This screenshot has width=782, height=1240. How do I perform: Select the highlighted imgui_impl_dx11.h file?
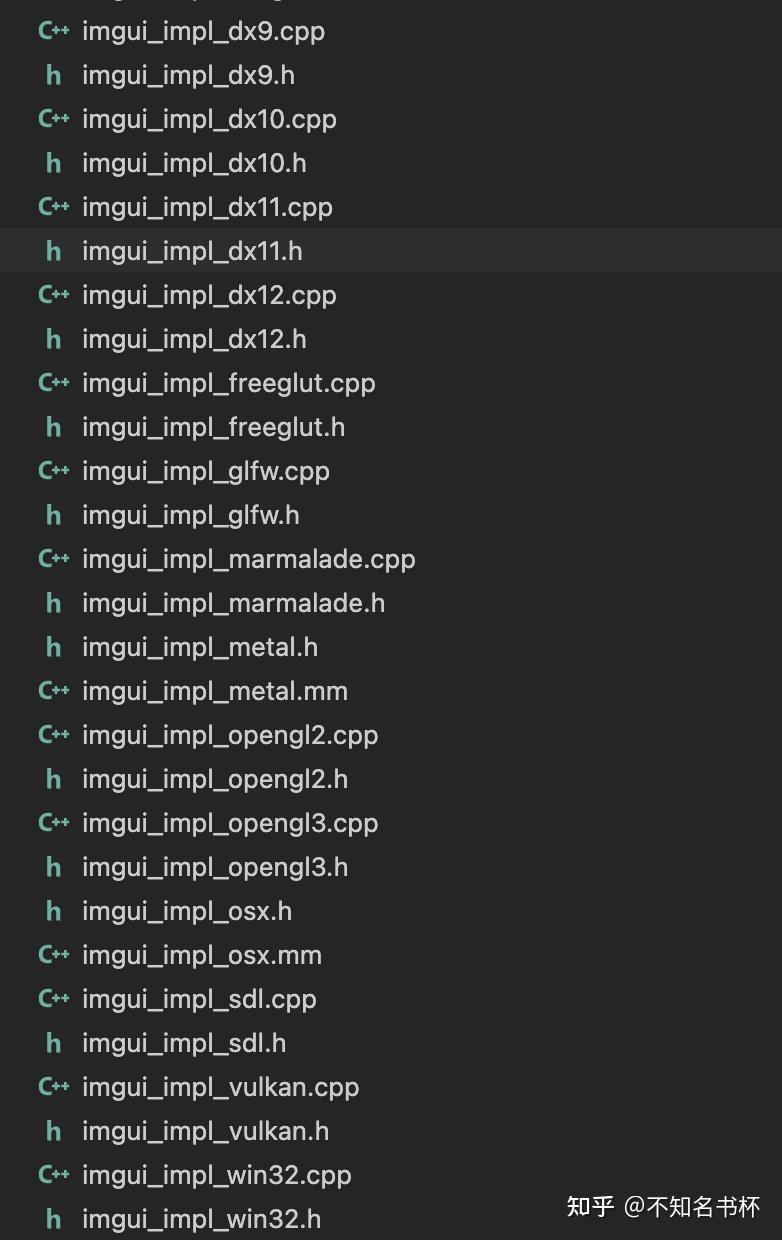[192, 251]
